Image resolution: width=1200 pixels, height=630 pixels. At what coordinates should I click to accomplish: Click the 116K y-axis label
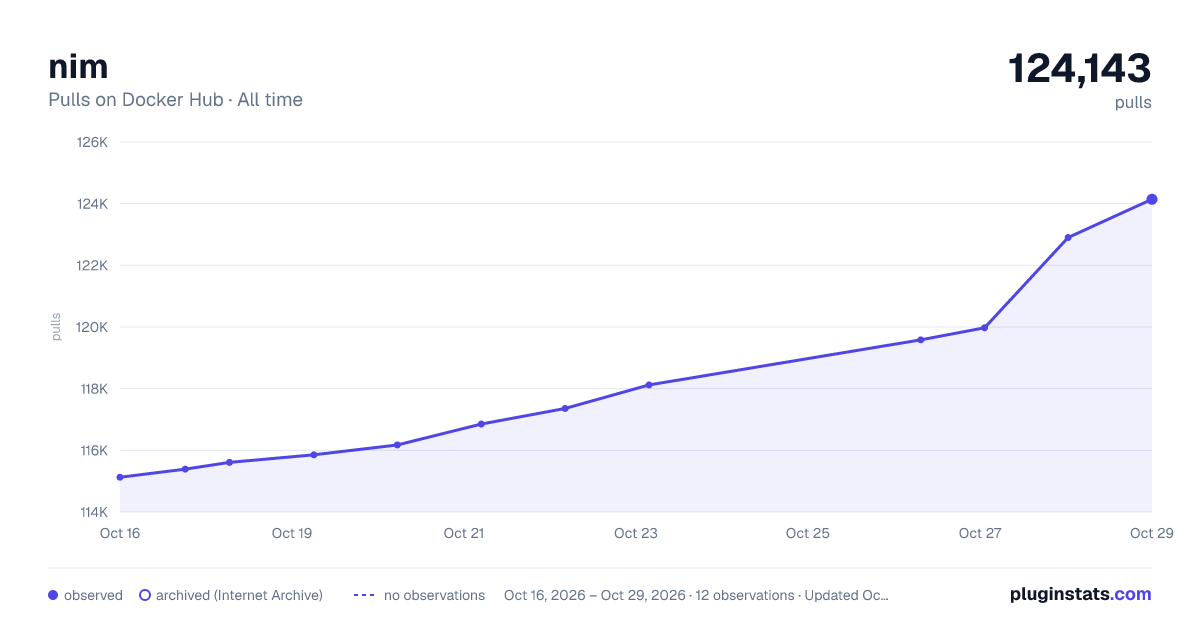(92, 450)
